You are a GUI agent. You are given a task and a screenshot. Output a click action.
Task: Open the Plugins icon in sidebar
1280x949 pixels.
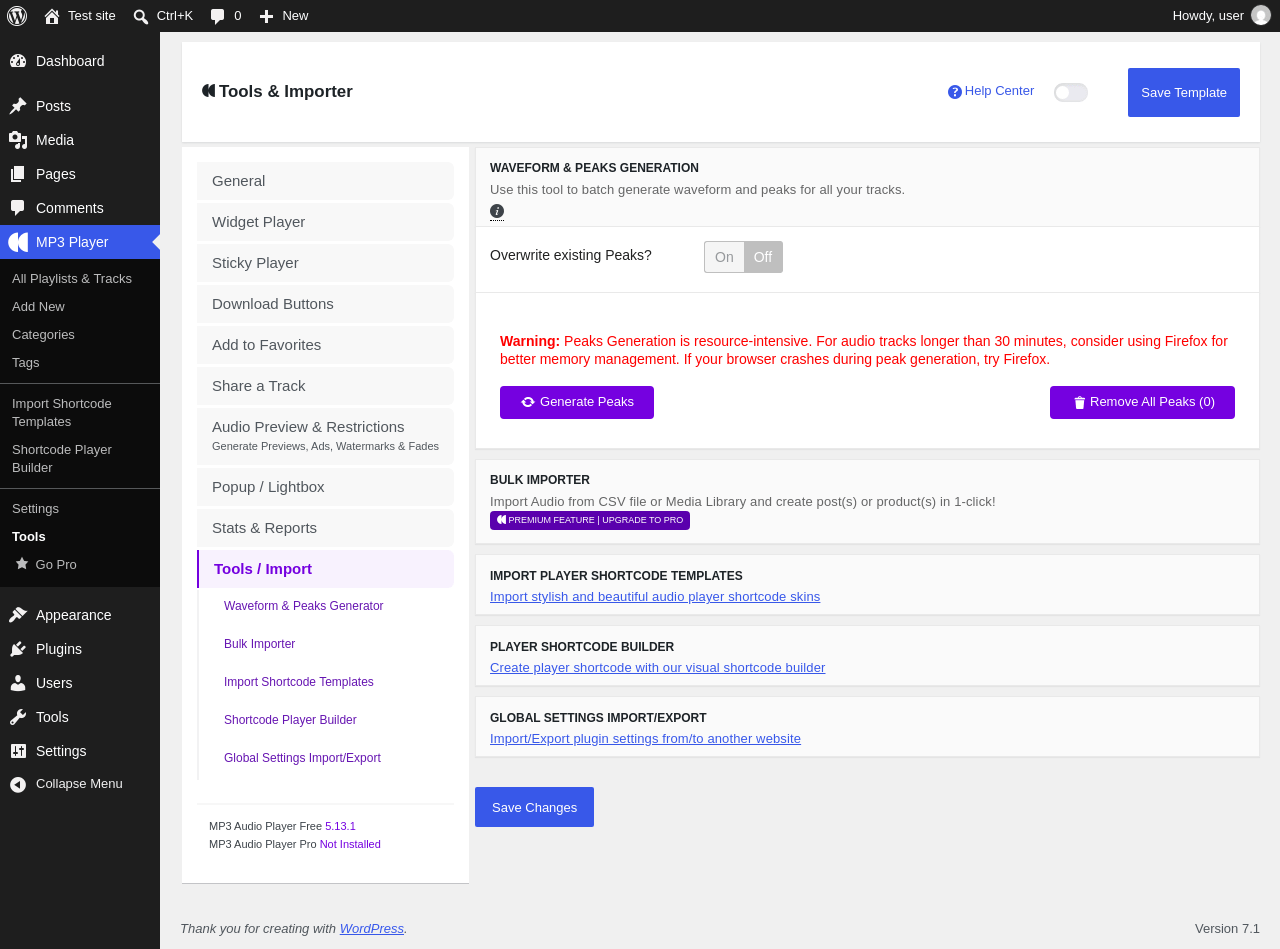point(18,649)
